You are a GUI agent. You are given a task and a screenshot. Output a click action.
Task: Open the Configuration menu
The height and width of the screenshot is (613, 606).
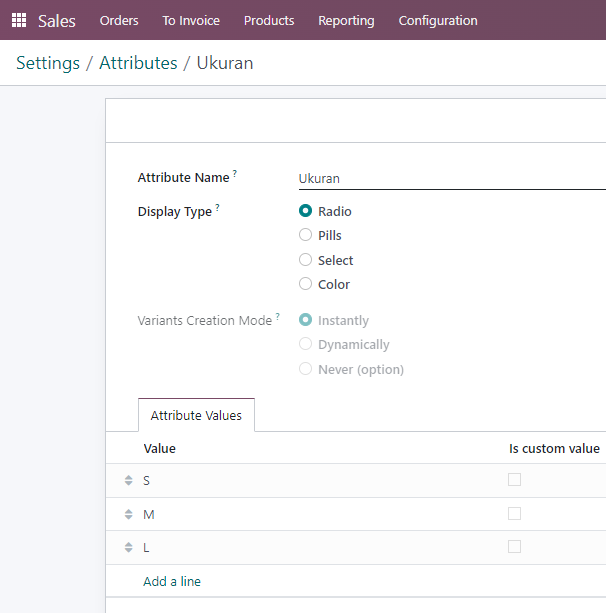[x=438, y=20]
